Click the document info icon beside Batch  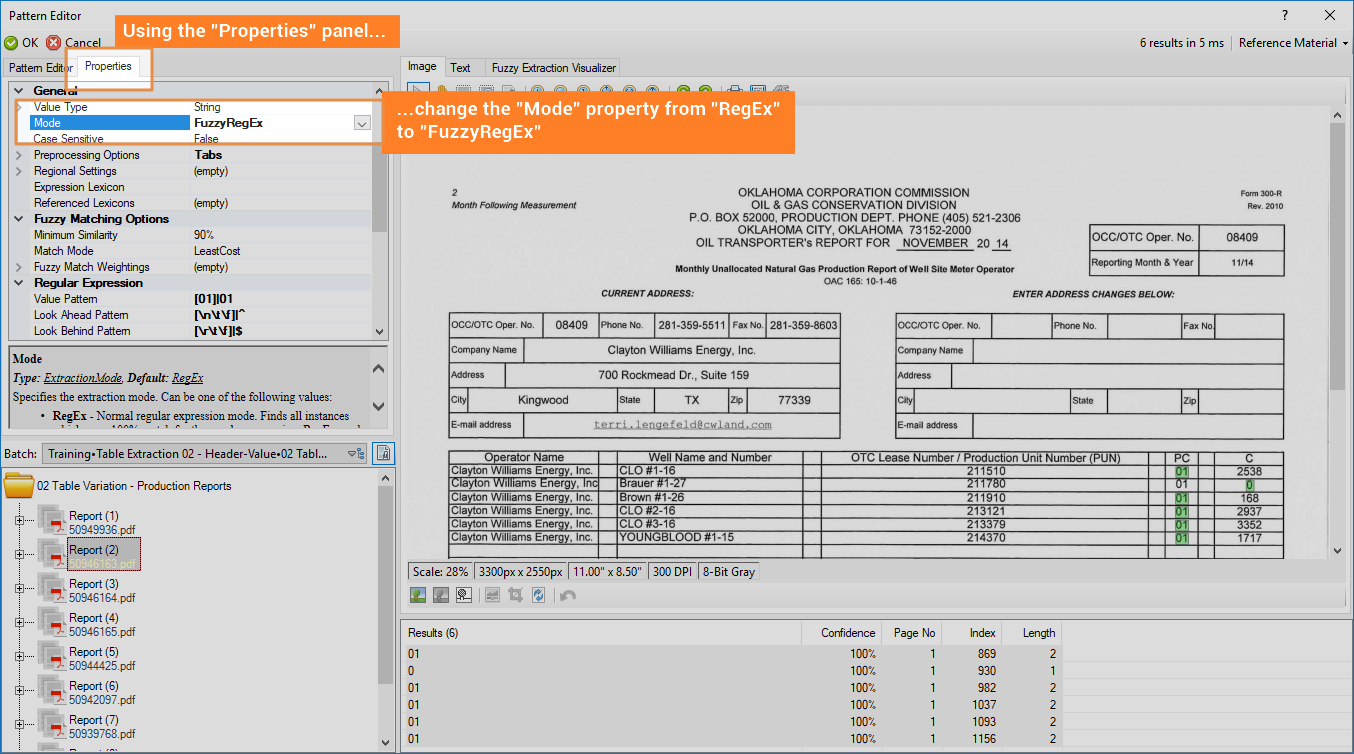pyautogui.click(x=383, y=453)
